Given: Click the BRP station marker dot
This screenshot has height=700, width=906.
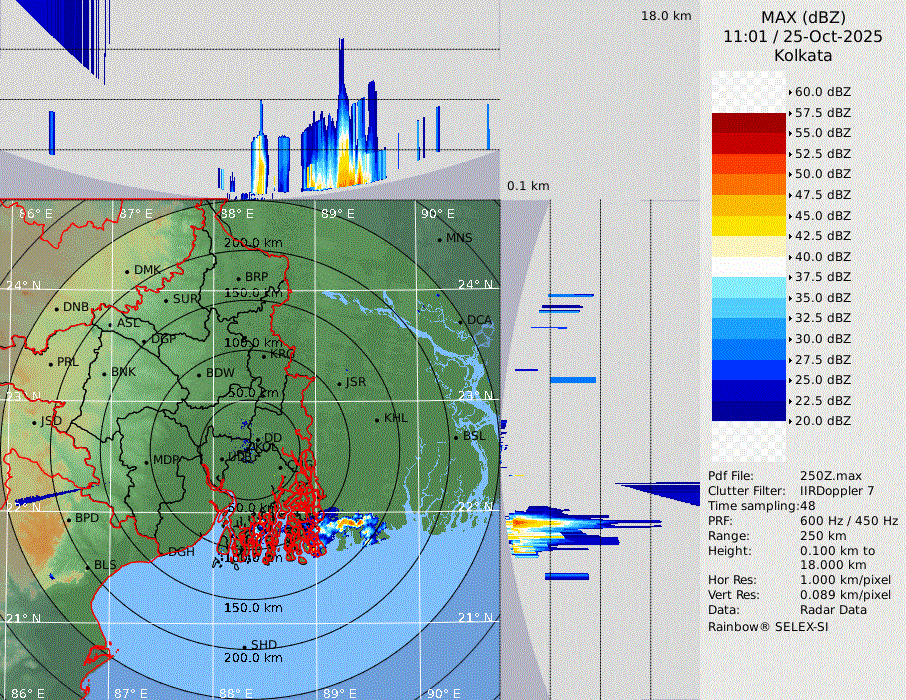Looking at the screenshot, I should tap(238, 278).
